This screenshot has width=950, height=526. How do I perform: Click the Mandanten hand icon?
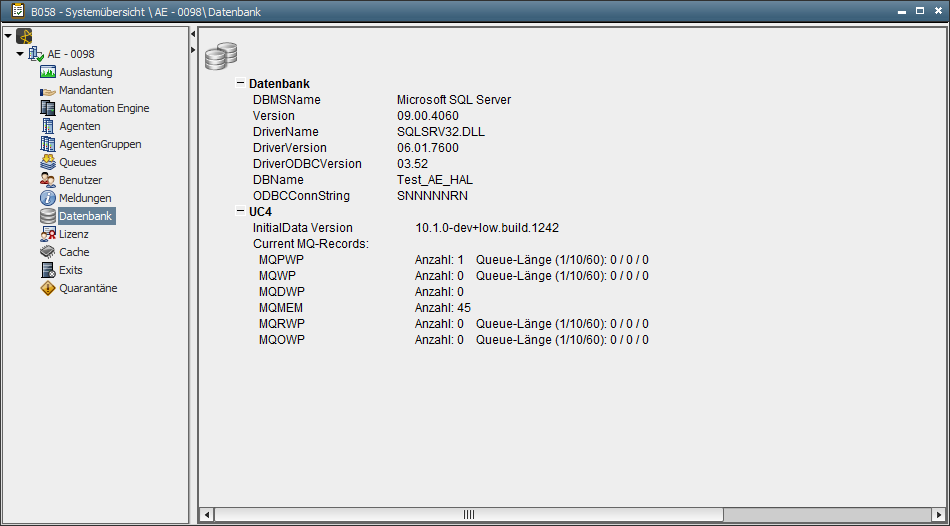48,91
